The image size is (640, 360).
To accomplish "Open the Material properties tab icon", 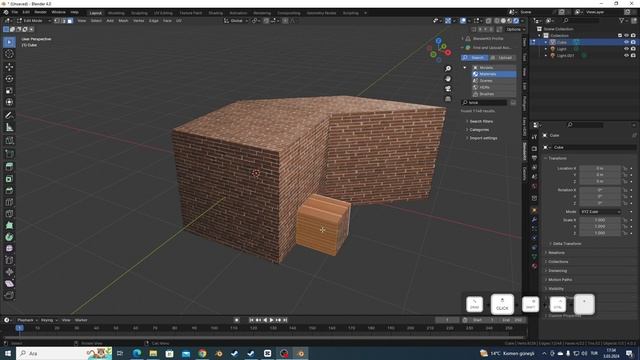I will pos(534,266).
